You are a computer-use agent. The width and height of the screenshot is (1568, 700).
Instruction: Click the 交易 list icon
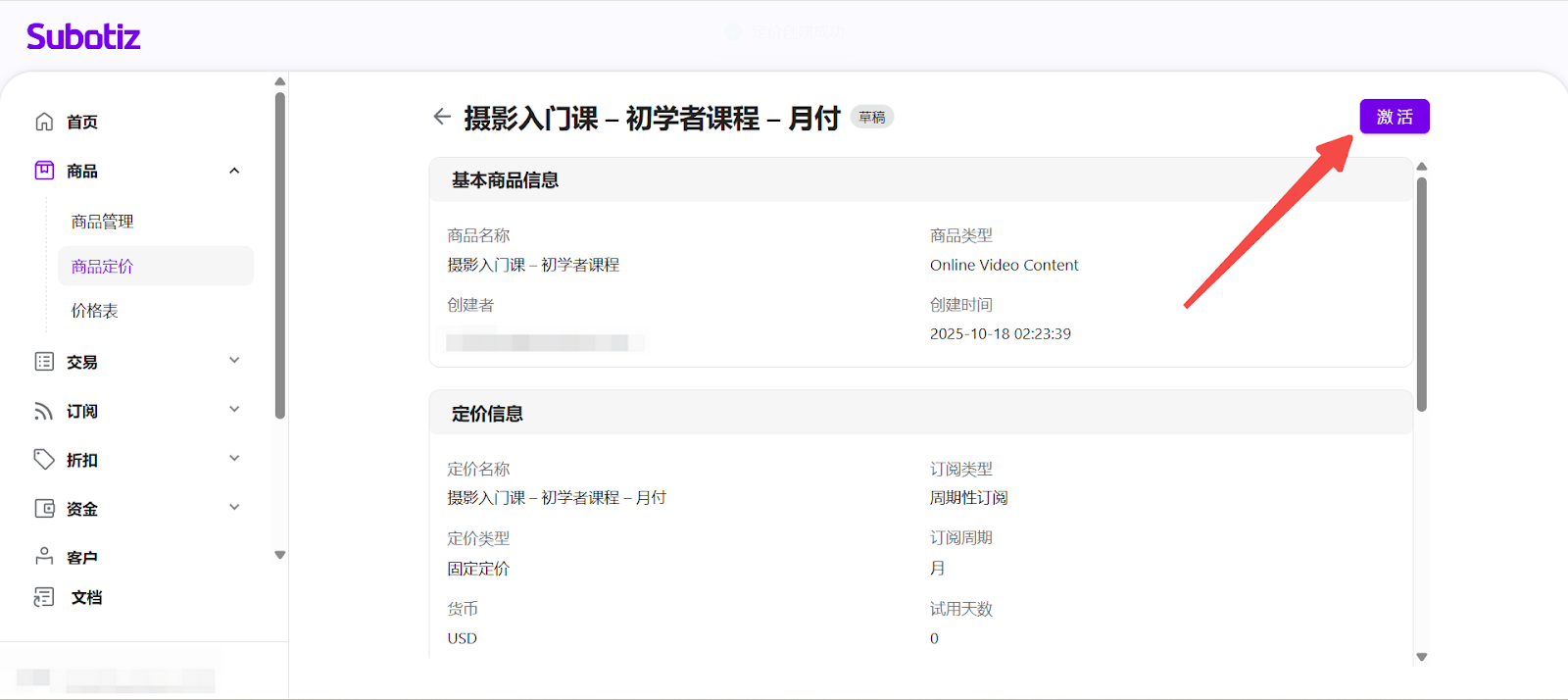point(44,362)
